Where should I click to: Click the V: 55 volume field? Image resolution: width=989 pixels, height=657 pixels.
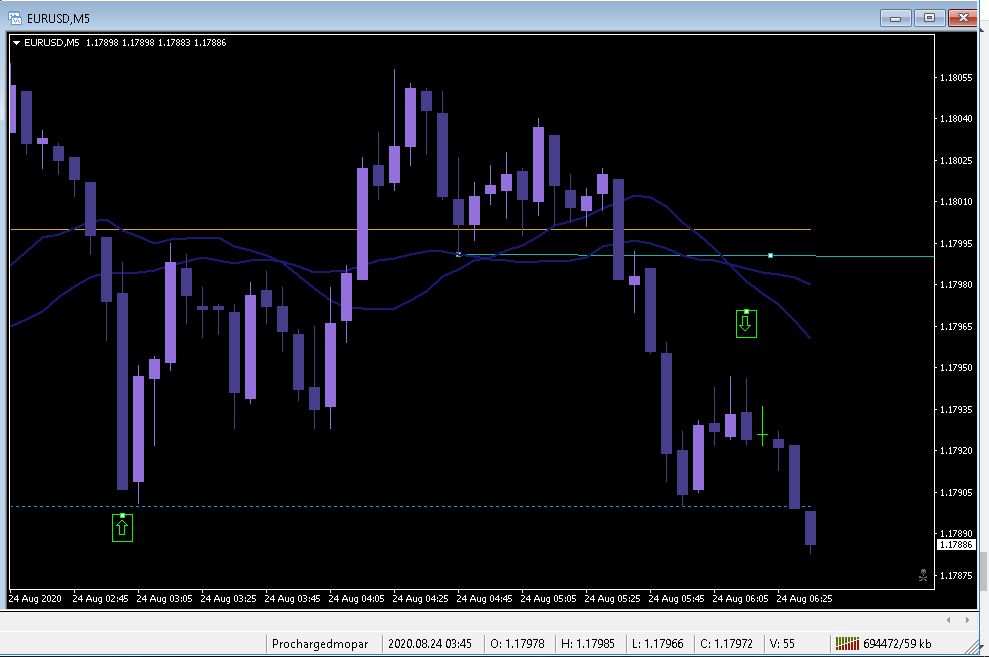tap(782, 644)
